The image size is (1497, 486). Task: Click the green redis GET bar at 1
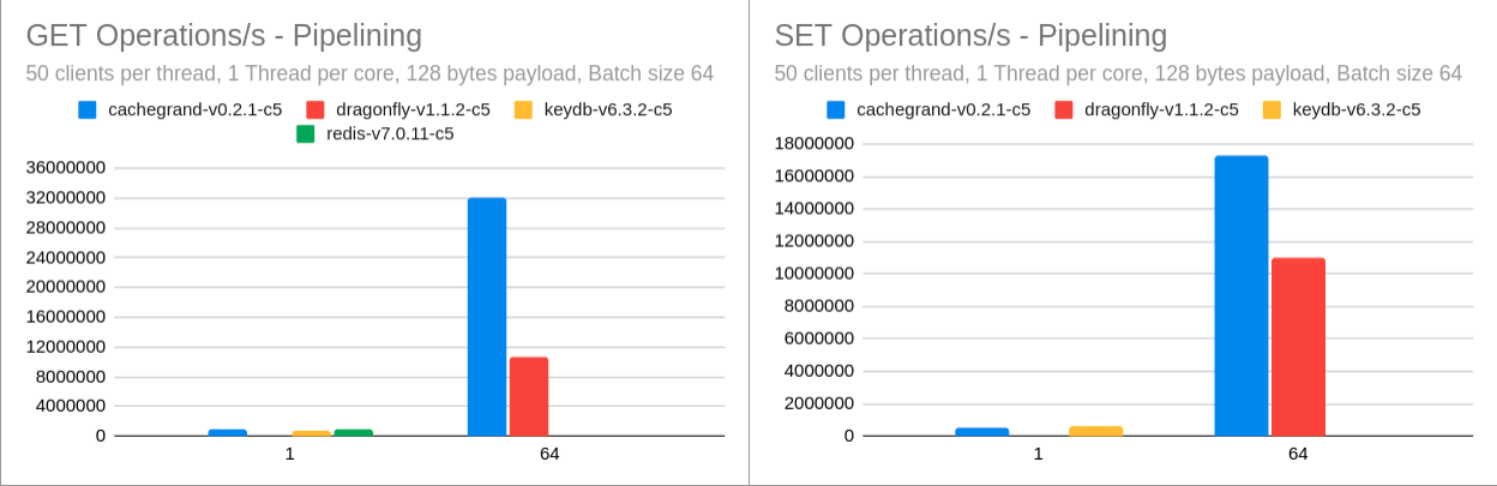click(x=354, y=433)
